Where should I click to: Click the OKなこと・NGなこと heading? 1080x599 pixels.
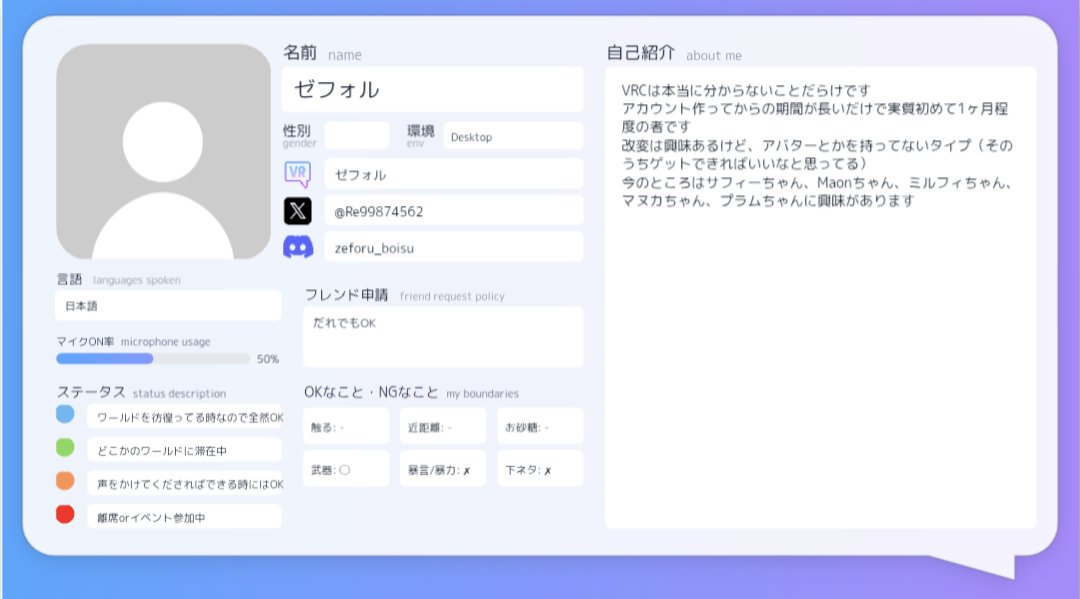tap(371, 392)
